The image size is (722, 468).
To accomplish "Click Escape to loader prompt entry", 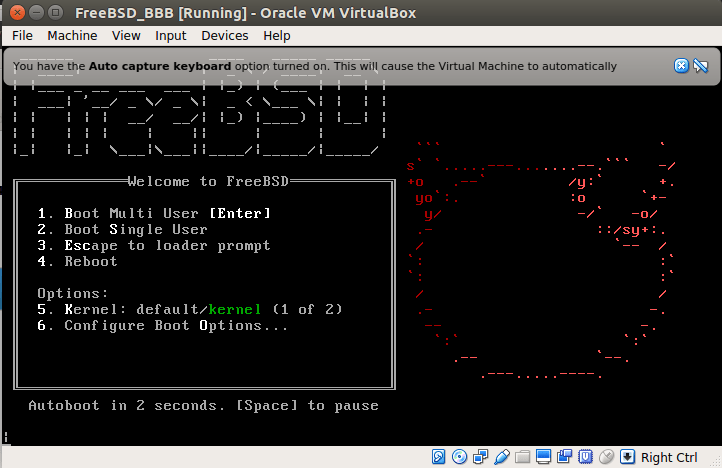I will coord(154,246).
